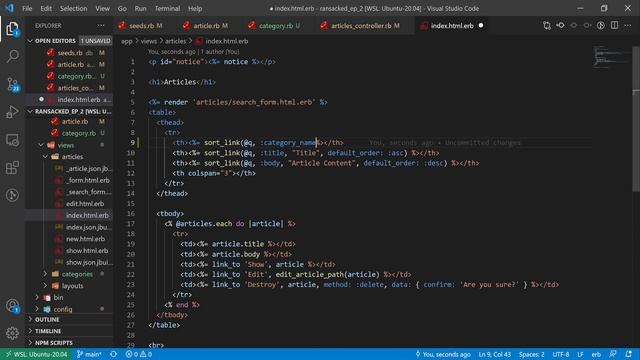Click the WSL: Ubuntu-20.04 remote indicator
The image size is (640, 360).
click(x=37, y=354)
